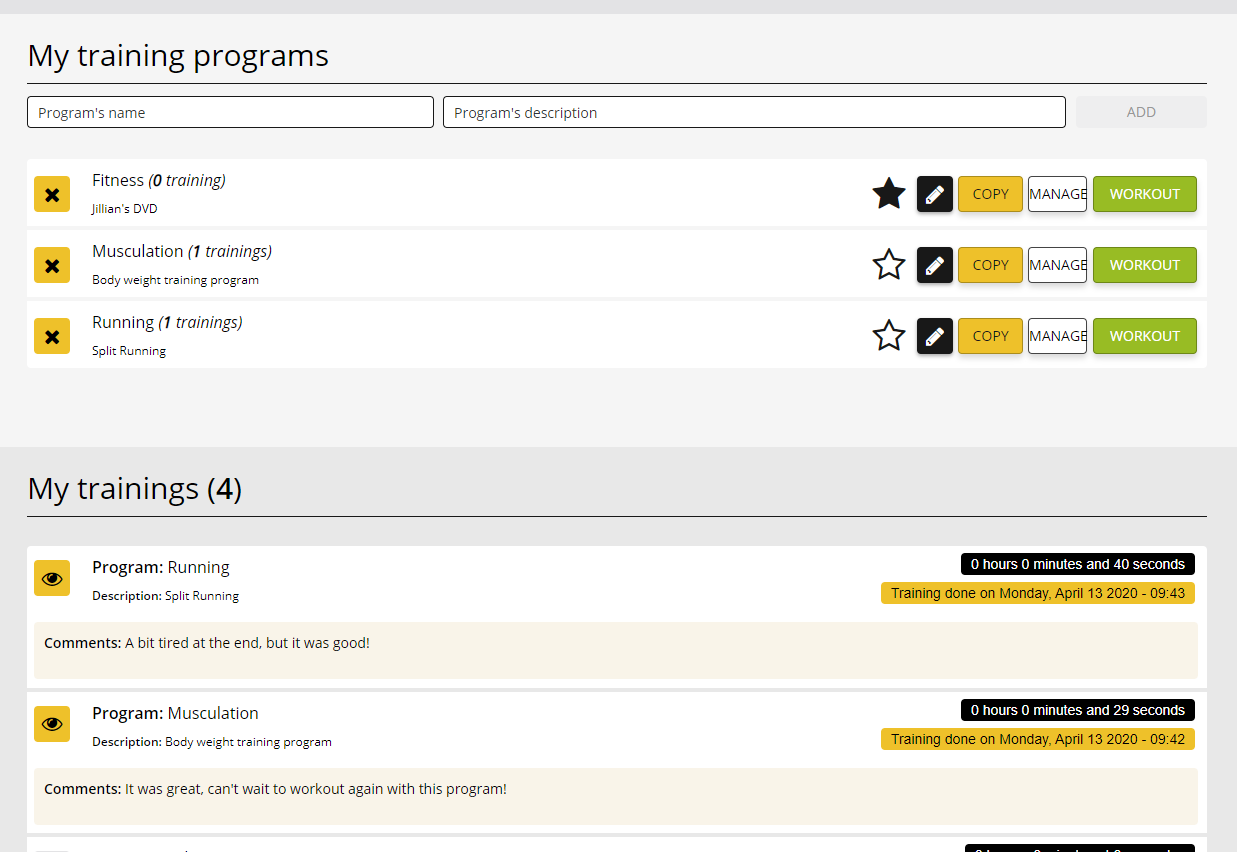Select 'Description: Split Running' in the Running training

coord(165,596)
